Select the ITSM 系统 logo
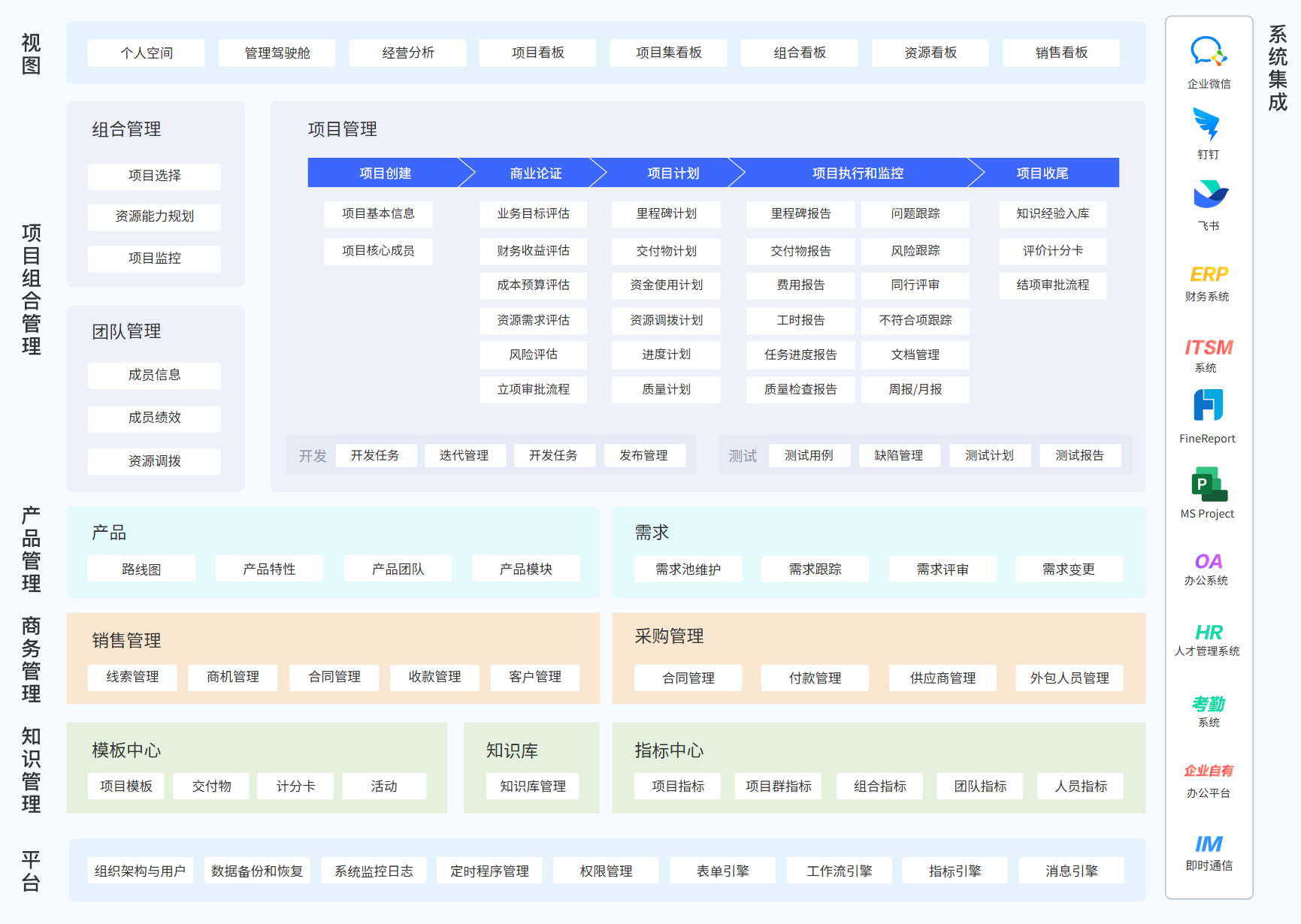The width and height of the screenshot is (1301, 924). [x=1209, y=348]
